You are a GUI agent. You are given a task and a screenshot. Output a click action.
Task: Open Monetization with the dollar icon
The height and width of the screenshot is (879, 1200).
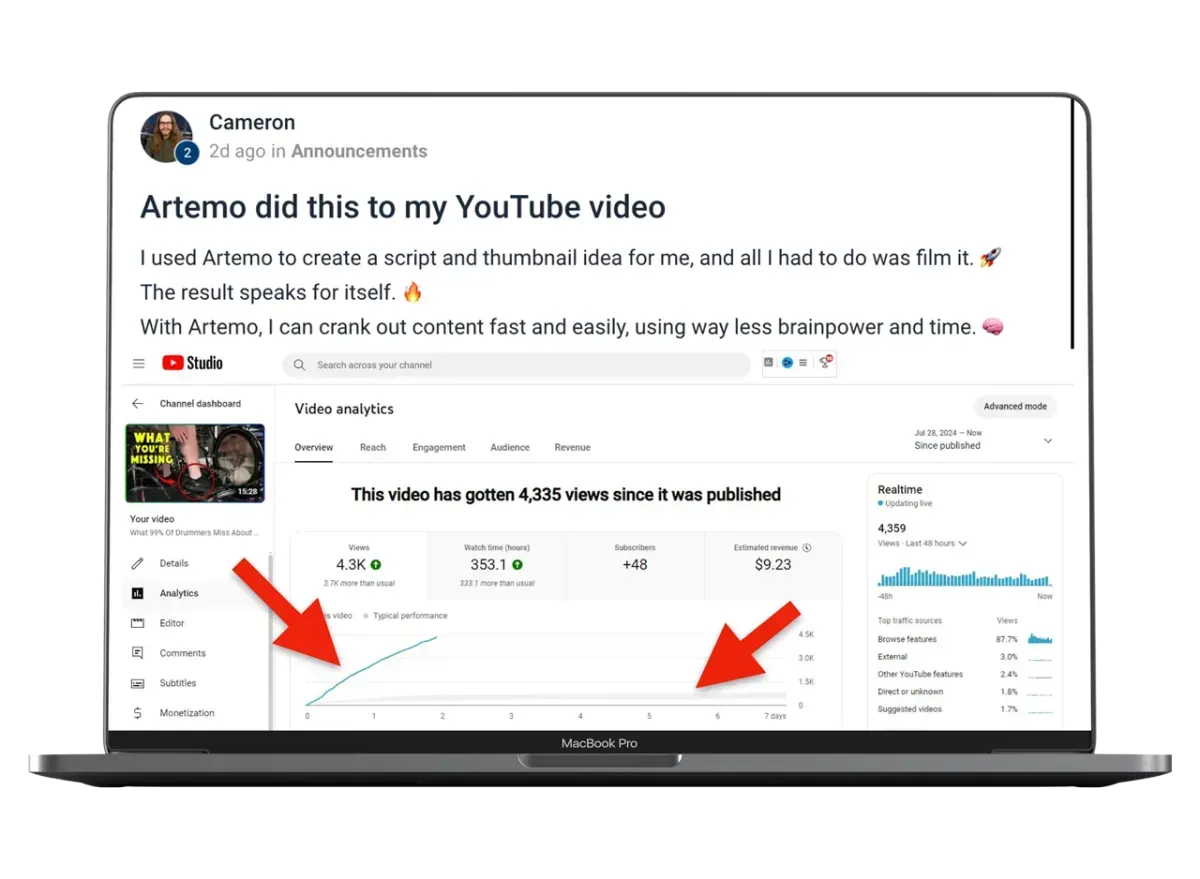[x=138, y=713]
